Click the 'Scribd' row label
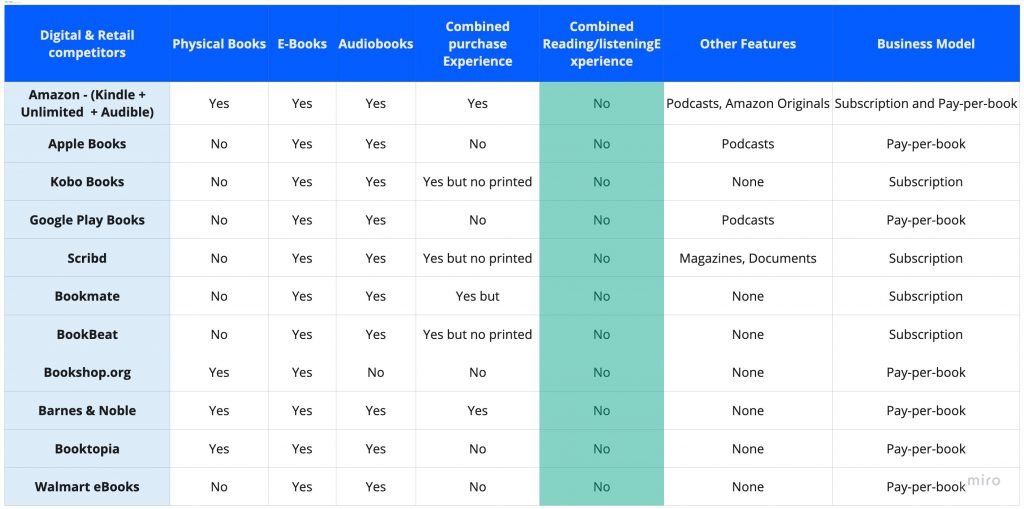 coord(87,258)
